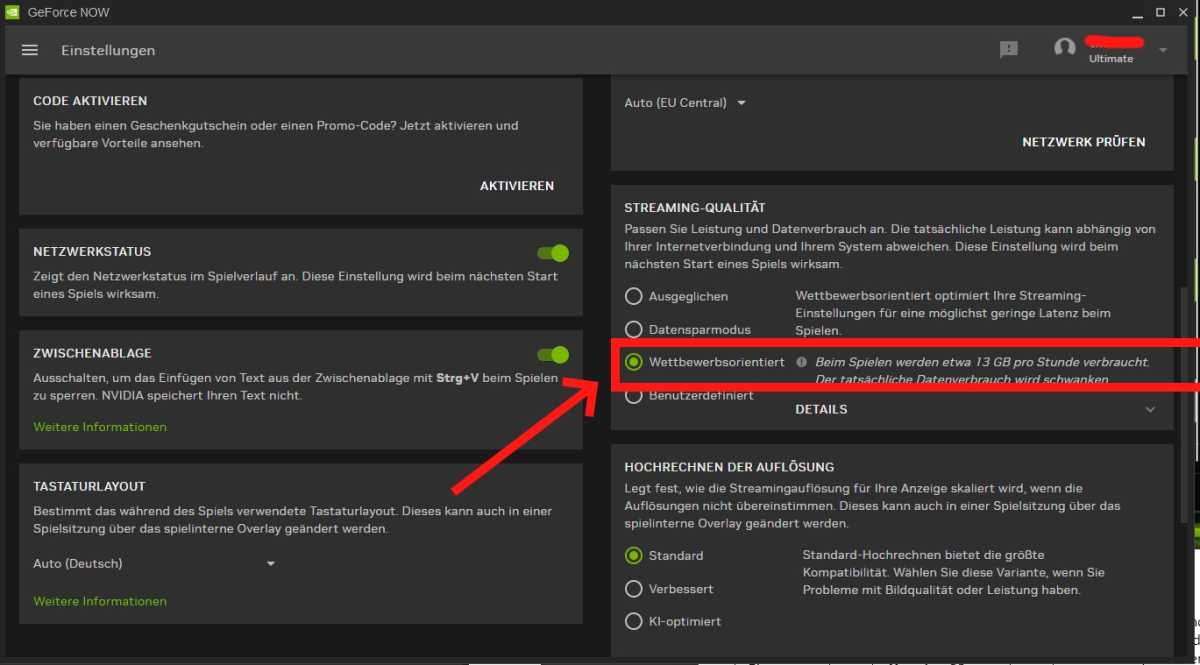The height and width of the screenshot is (665, 1200).
Task: Click the Ultimate membership label
Action: point(1111,59)
